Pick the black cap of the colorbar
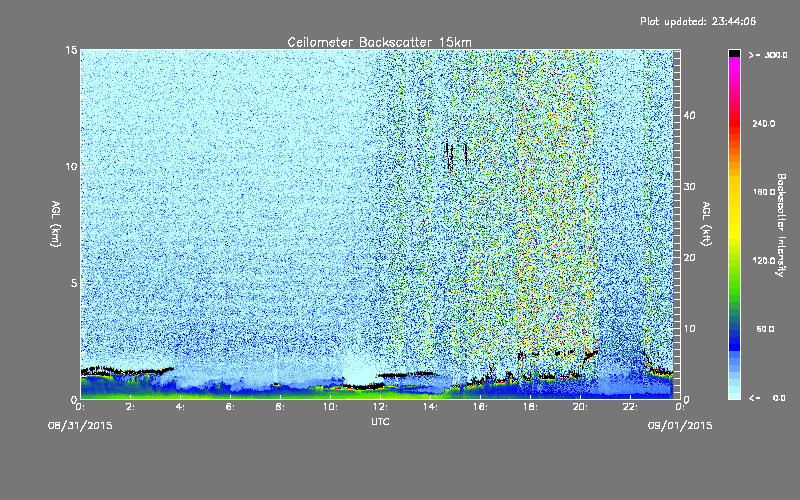The image size is (800, 500). pos(734,53)
